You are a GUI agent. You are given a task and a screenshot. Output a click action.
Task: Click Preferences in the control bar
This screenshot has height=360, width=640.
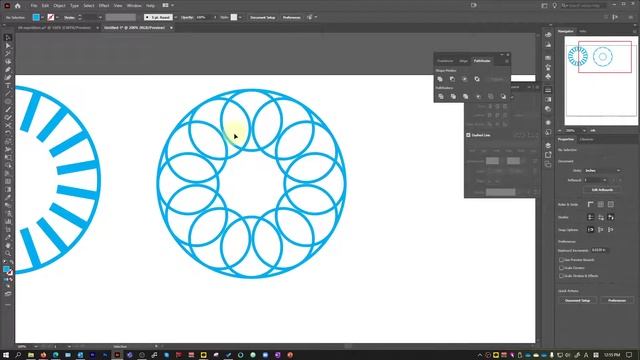pos(291,18)
